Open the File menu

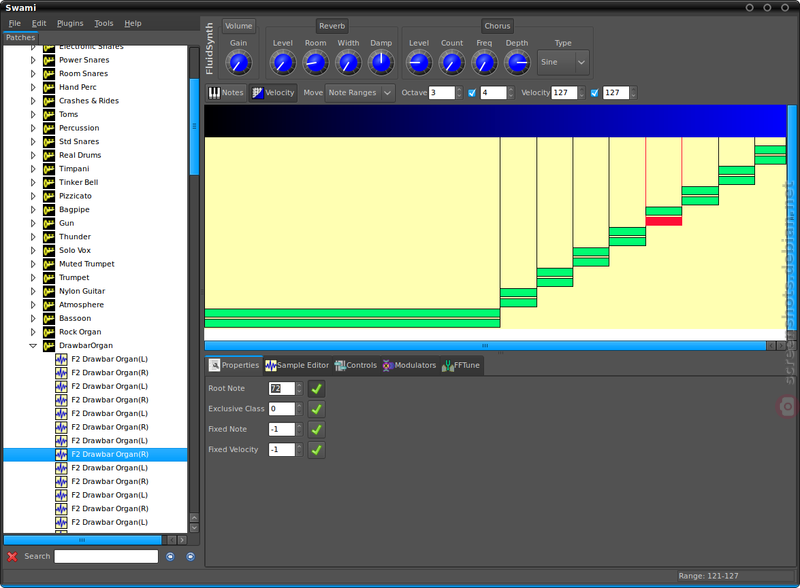14,23
